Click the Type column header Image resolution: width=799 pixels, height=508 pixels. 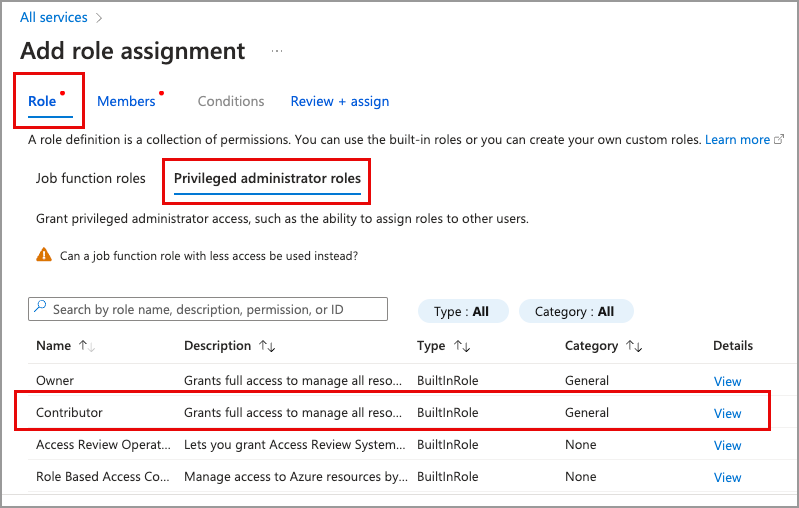(x=431, y=345)
